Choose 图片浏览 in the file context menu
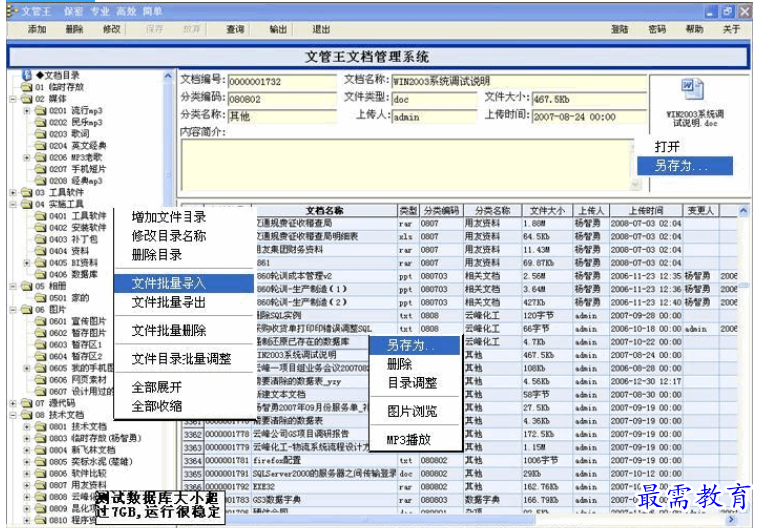This screenshot has height=528, width=759. pos(412,411)
